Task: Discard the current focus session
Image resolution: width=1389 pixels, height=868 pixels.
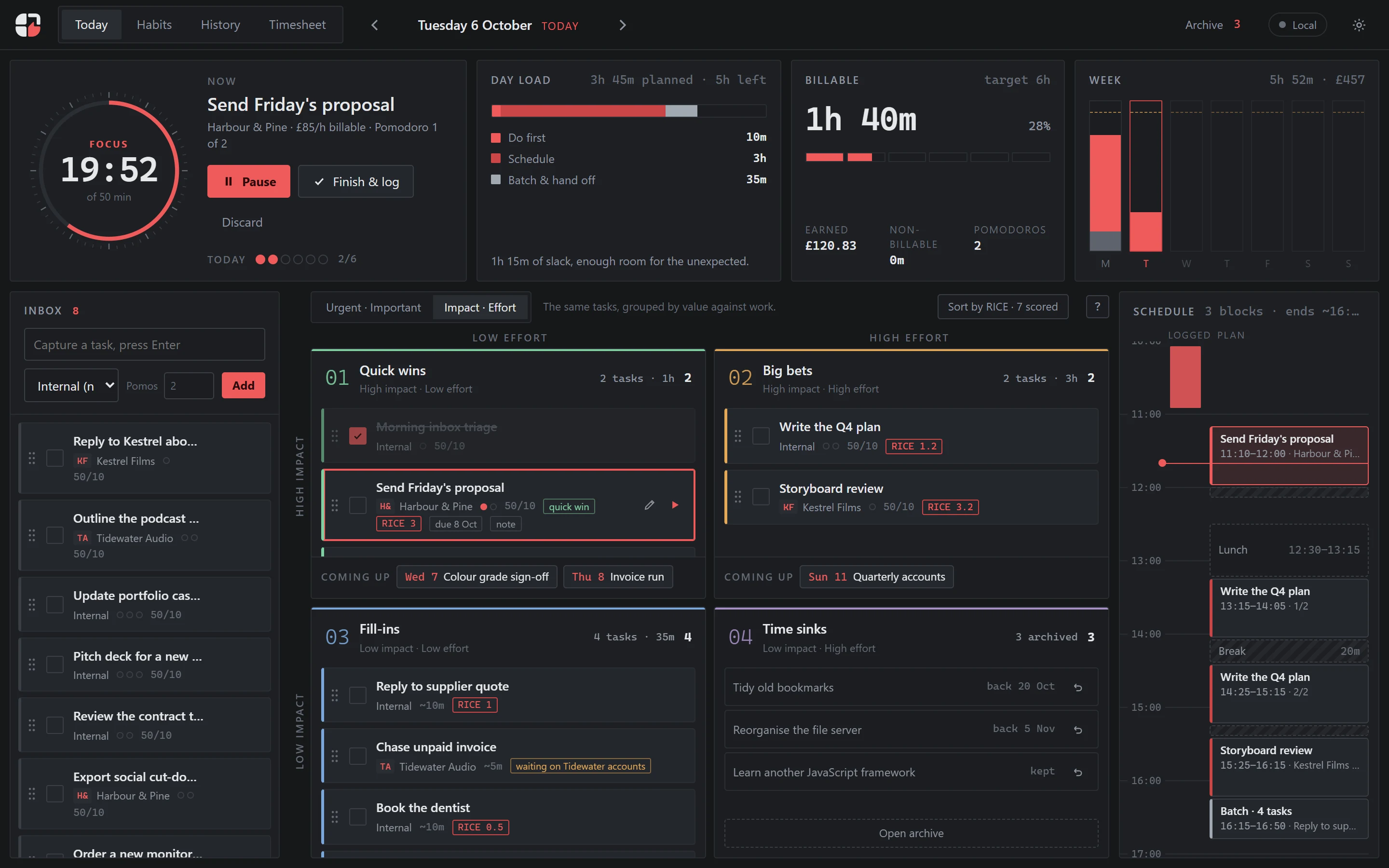Action: 242,222
